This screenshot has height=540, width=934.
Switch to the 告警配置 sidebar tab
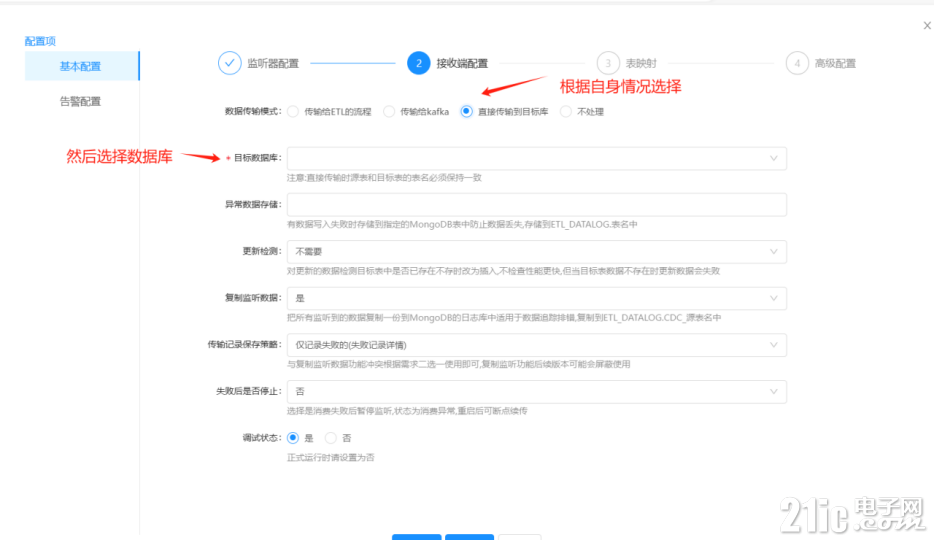(x=80, y=101)
